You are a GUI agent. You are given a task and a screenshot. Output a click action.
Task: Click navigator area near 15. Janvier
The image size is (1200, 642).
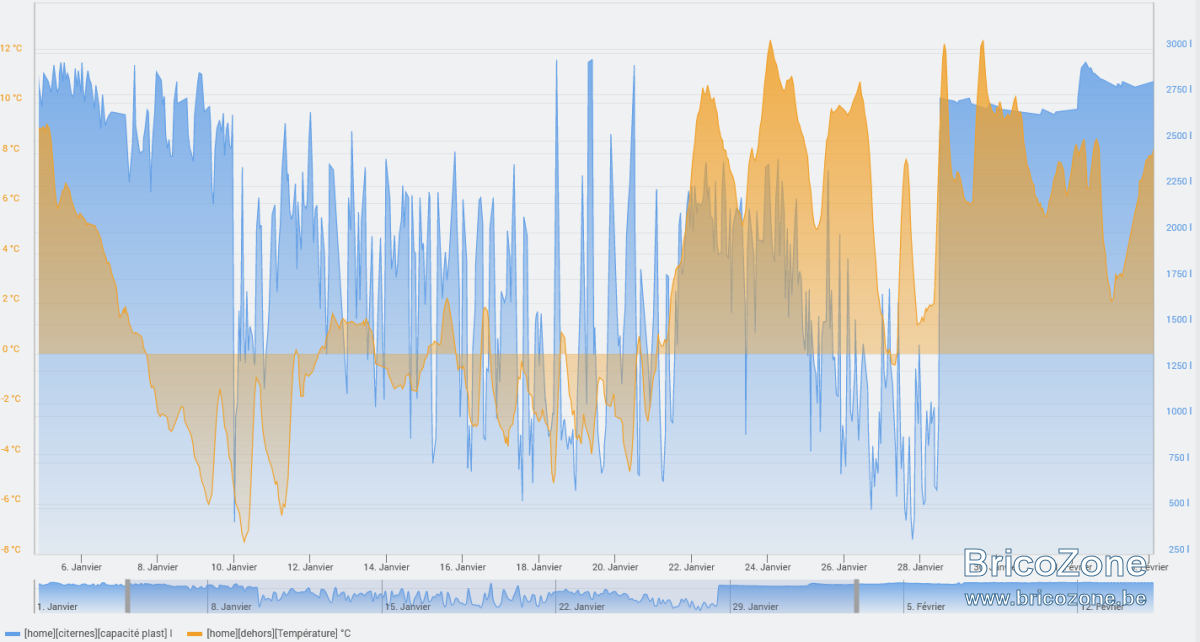(407, 606)
